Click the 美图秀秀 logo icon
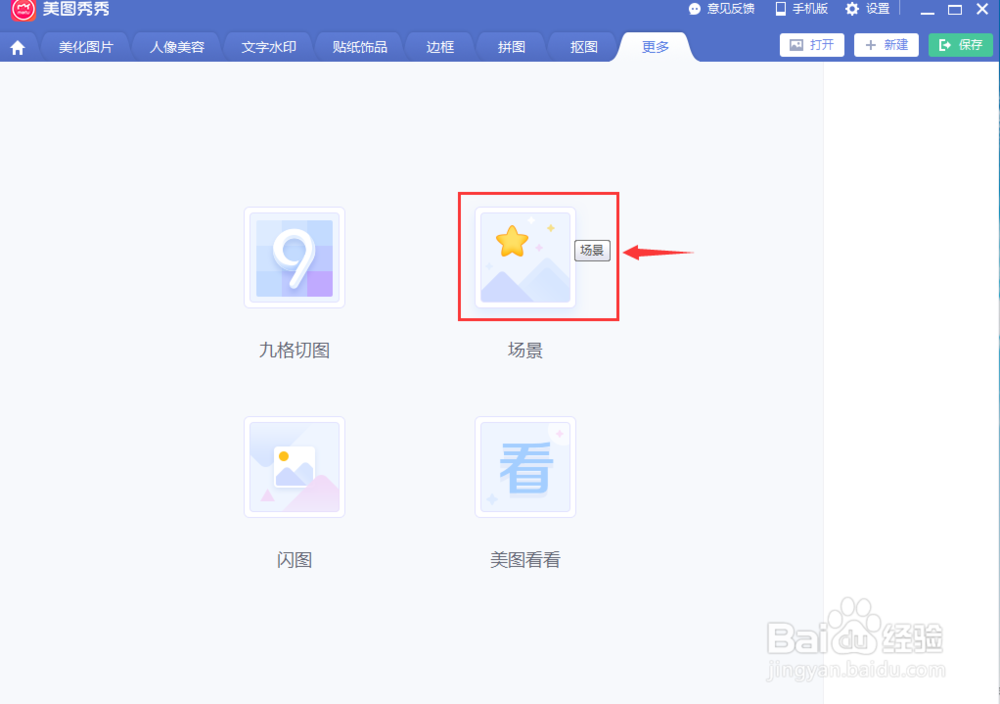Image resolution: width=1000 pixels, height=704 pixels. 22,9
